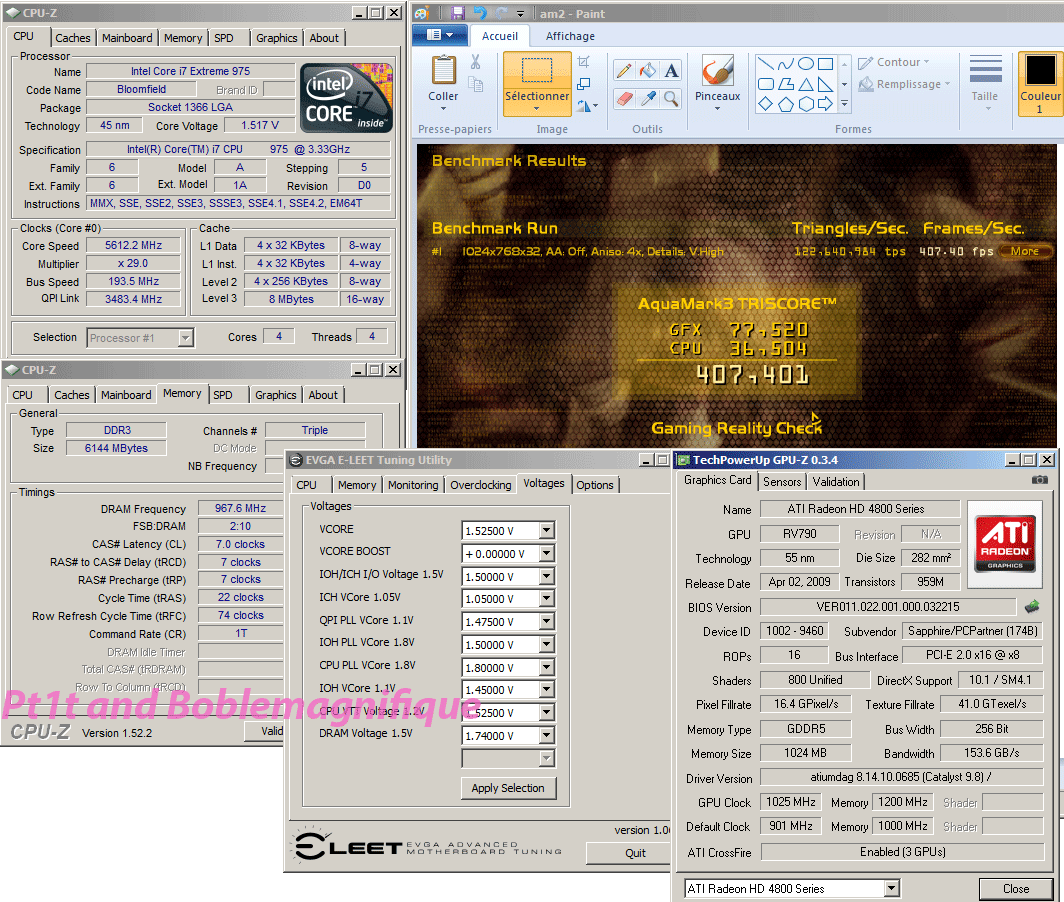Expand the Remplissage fill dropdown in Paint
This screenshot has height=902, width=1064.
click(x=947, y=84)
